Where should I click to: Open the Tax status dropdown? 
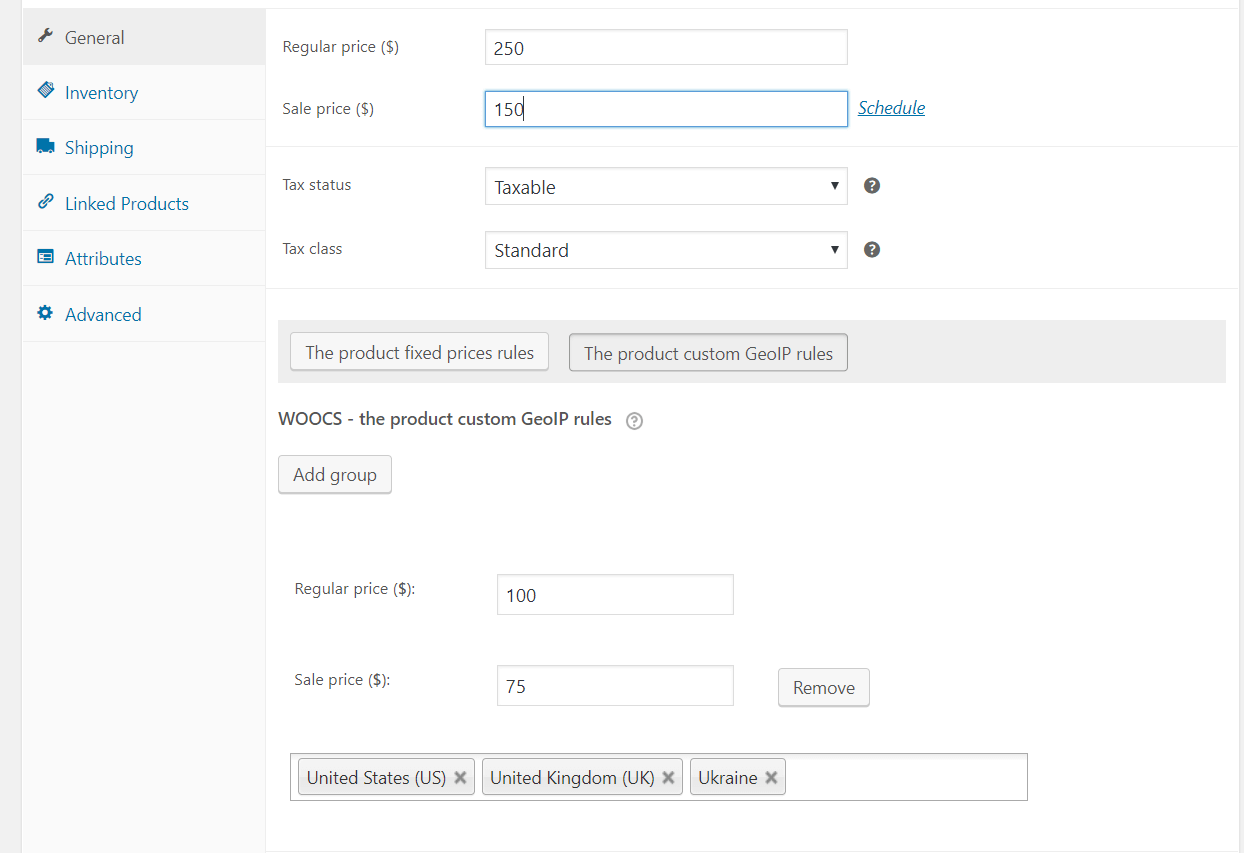(666, 186)
